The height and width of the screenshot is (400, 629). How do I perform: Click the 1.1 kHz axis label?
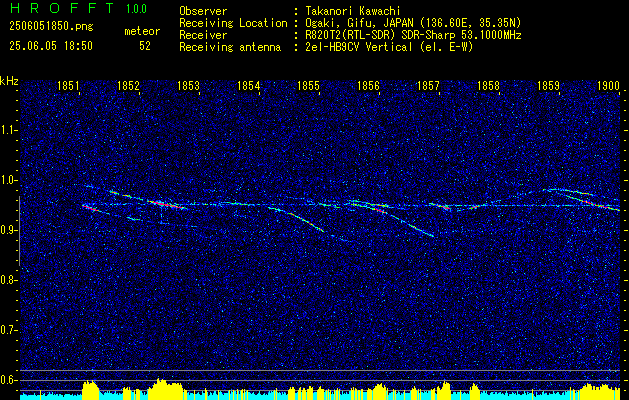(x=8, y=130)
